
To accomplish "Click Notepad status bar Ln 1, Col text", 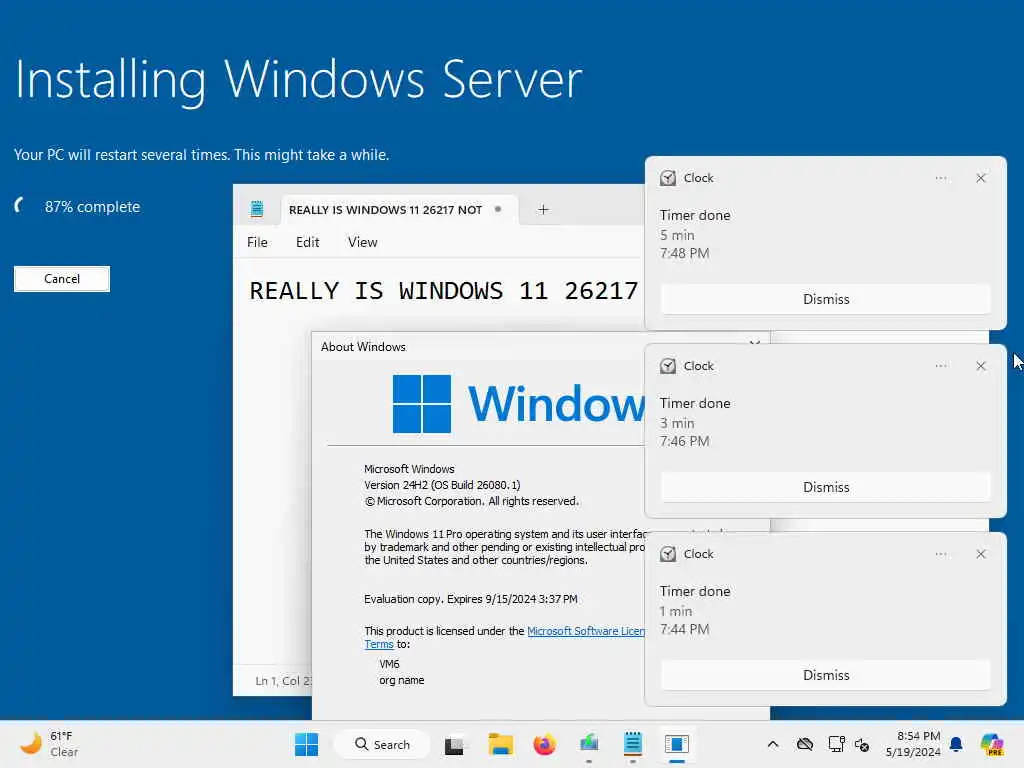I will click(x=283, y=680).
